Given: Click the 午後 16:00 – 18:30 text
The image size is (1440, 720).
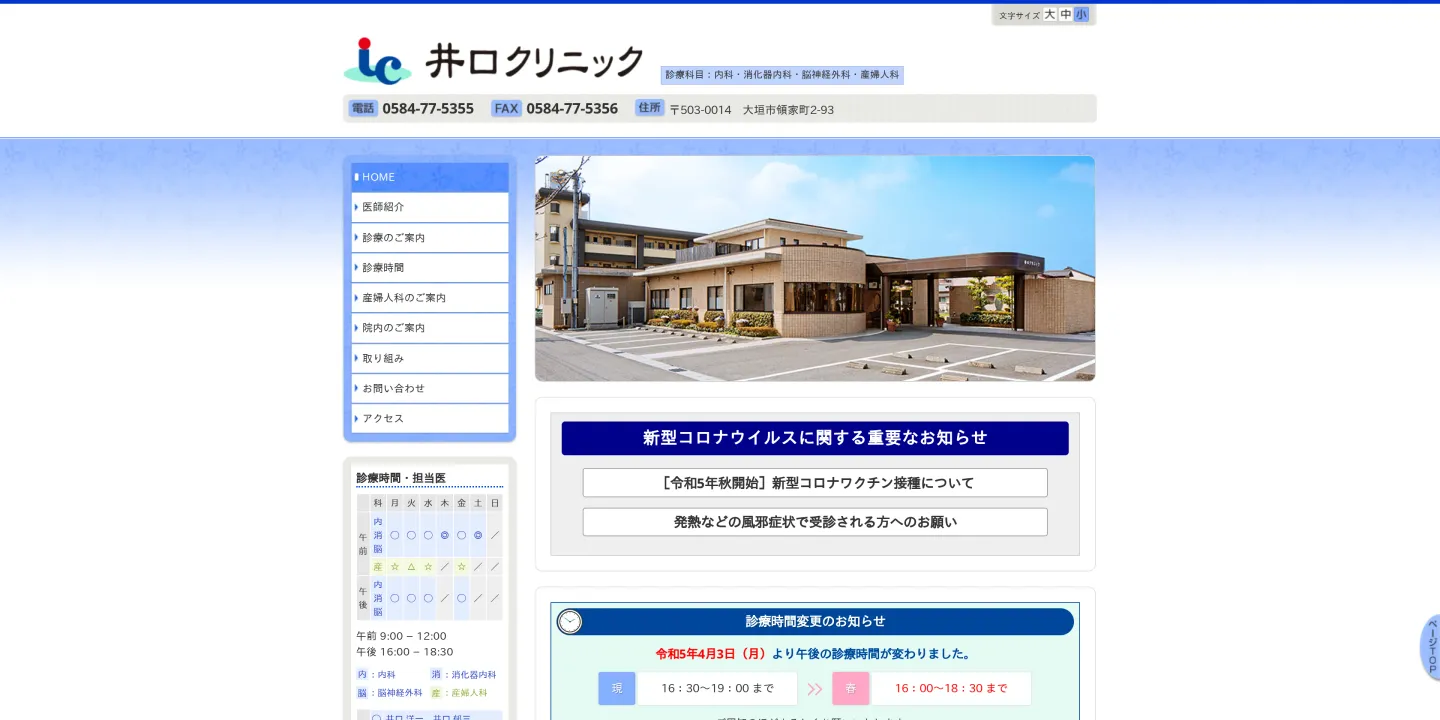Looking at the screenshot, I should point(405,652).
